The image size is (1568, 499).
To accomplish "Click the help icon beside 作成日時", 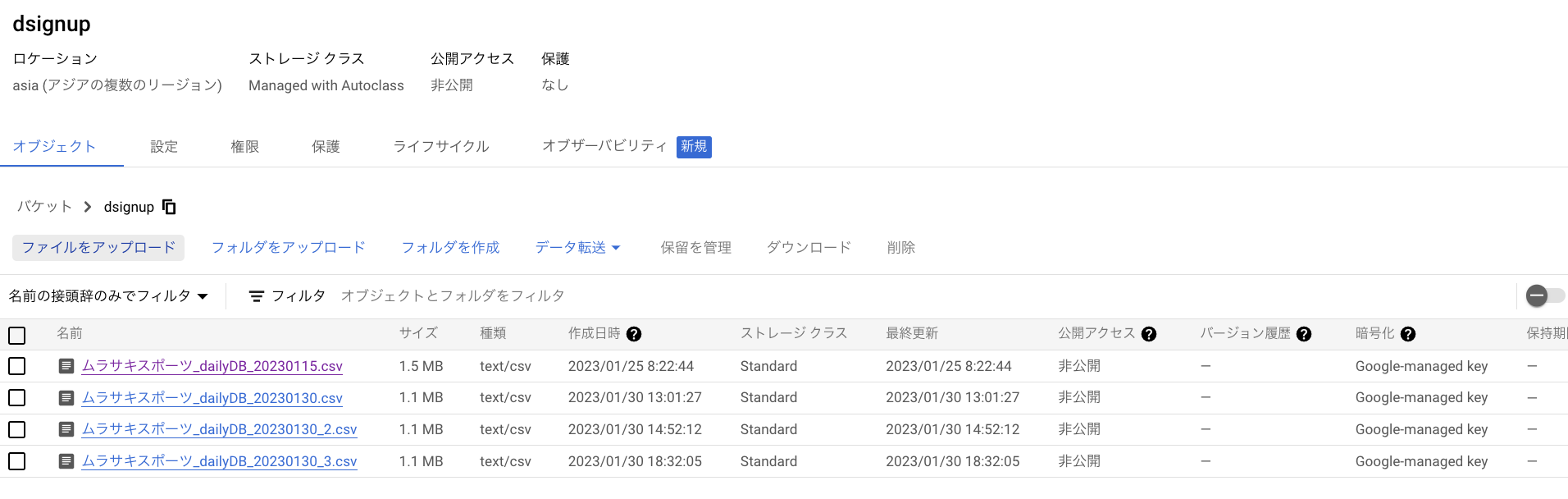I will click(x=634, y=334).
